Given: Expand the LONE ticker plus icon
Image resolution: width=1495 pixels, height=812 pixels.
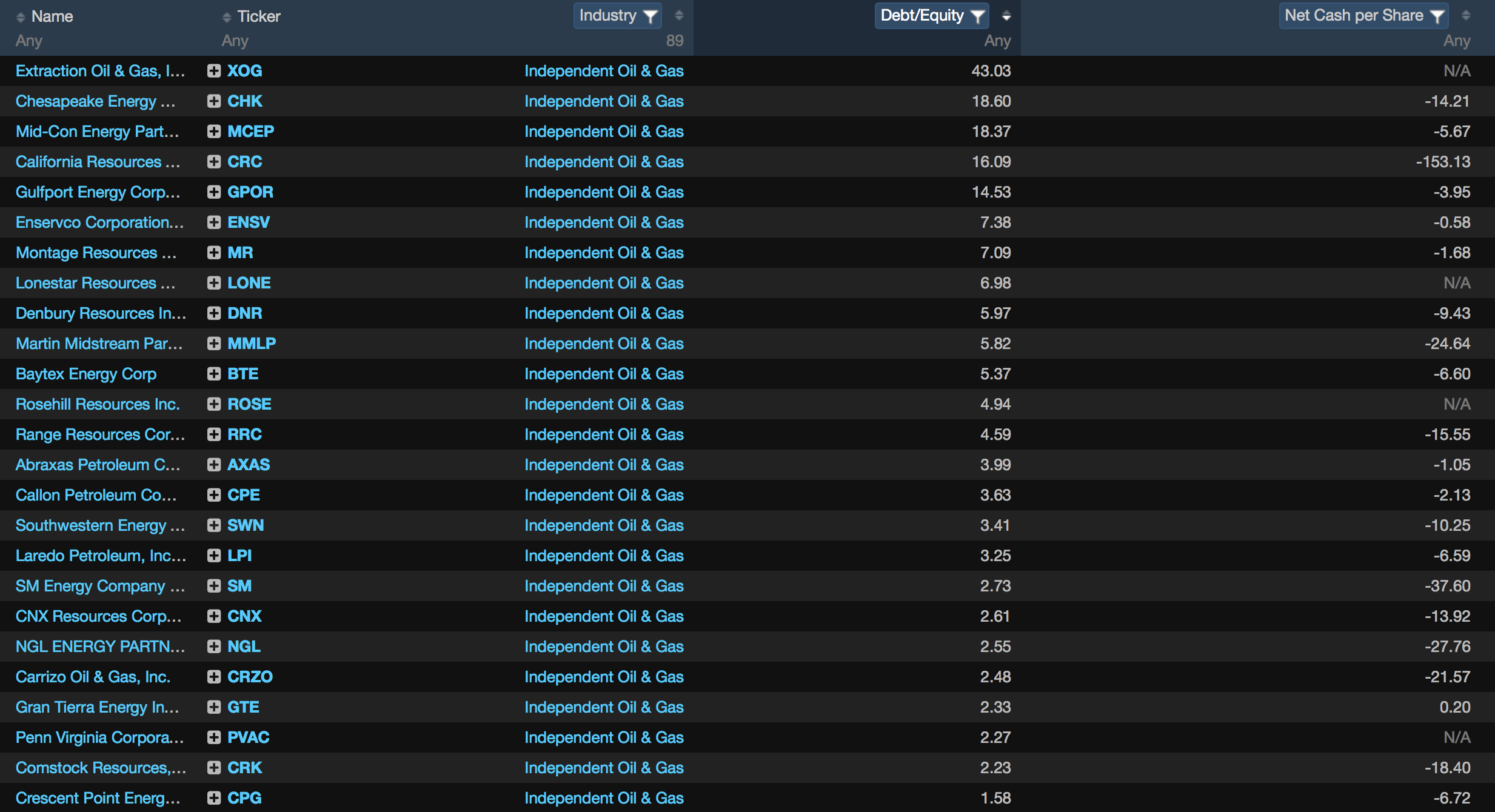Looking at the screenshot, I should coord(213,283).
